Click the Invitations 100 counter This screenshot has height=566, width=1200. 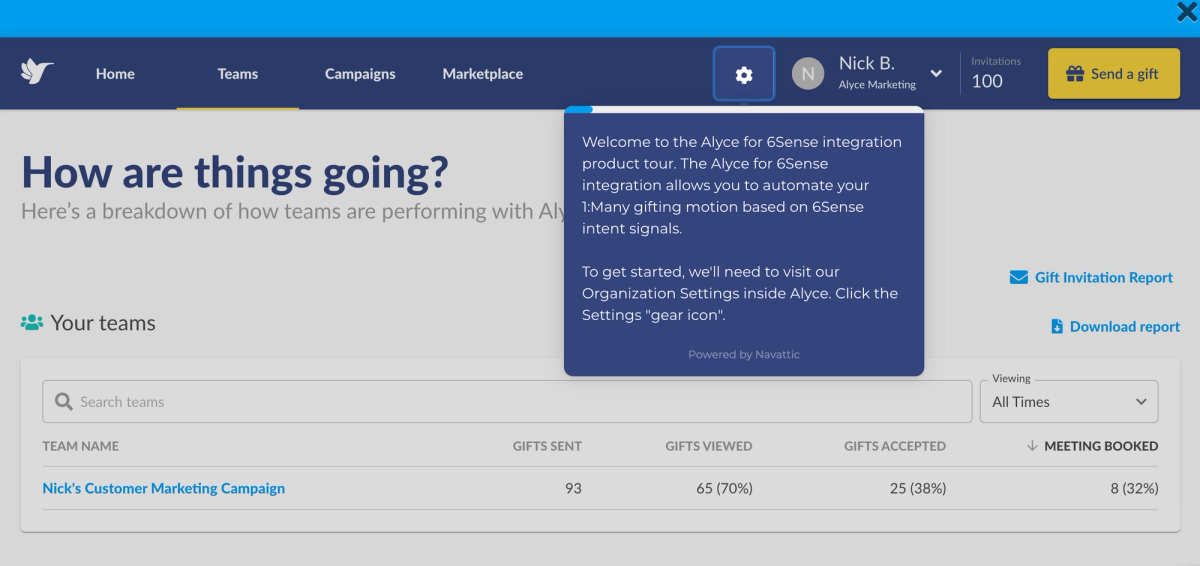[x=996, y=73]
